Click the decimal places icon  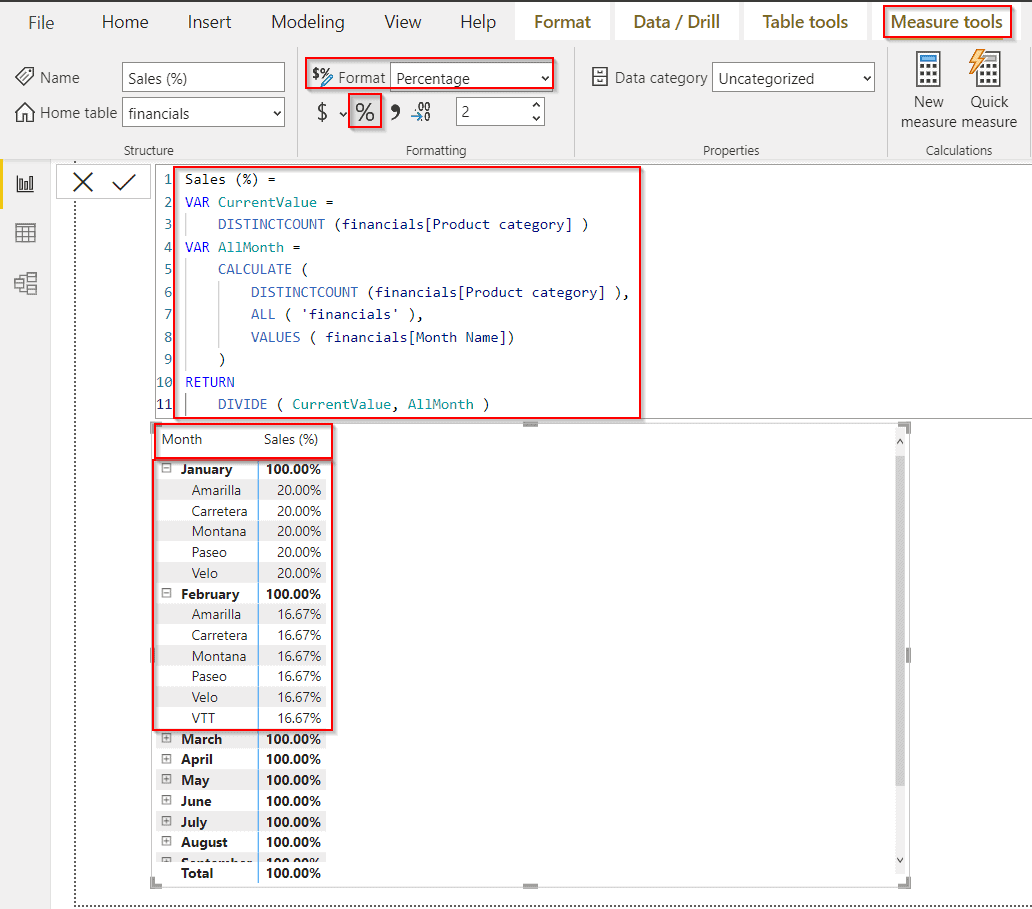point(421,112)
